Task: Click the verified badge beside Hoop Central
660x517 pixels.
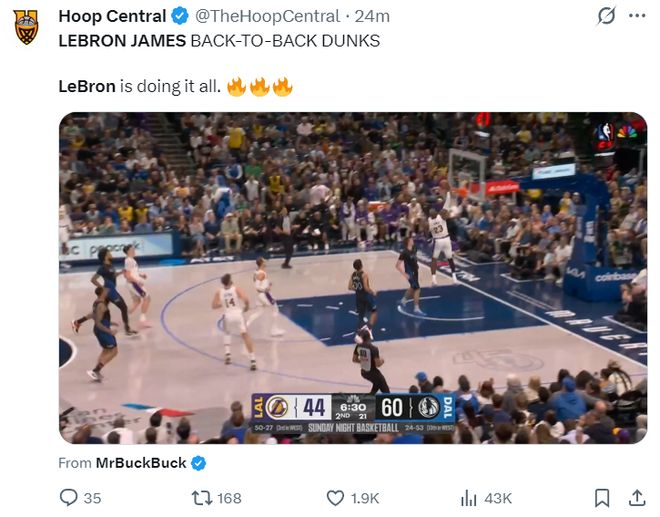Action: (x=179, y=16)
